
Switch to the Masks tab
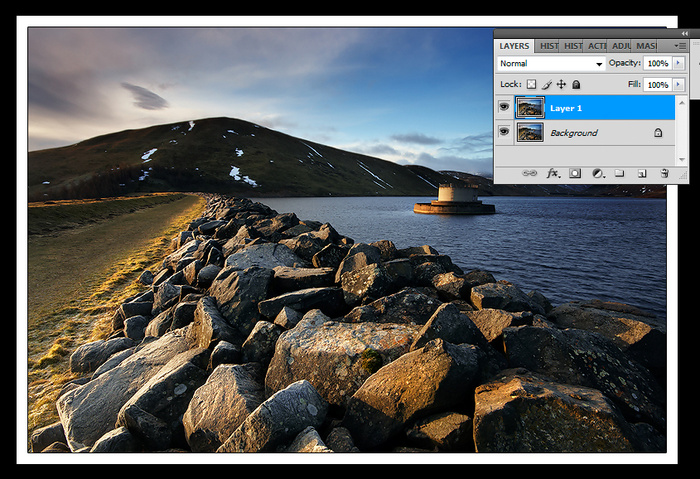click(646, 46)
